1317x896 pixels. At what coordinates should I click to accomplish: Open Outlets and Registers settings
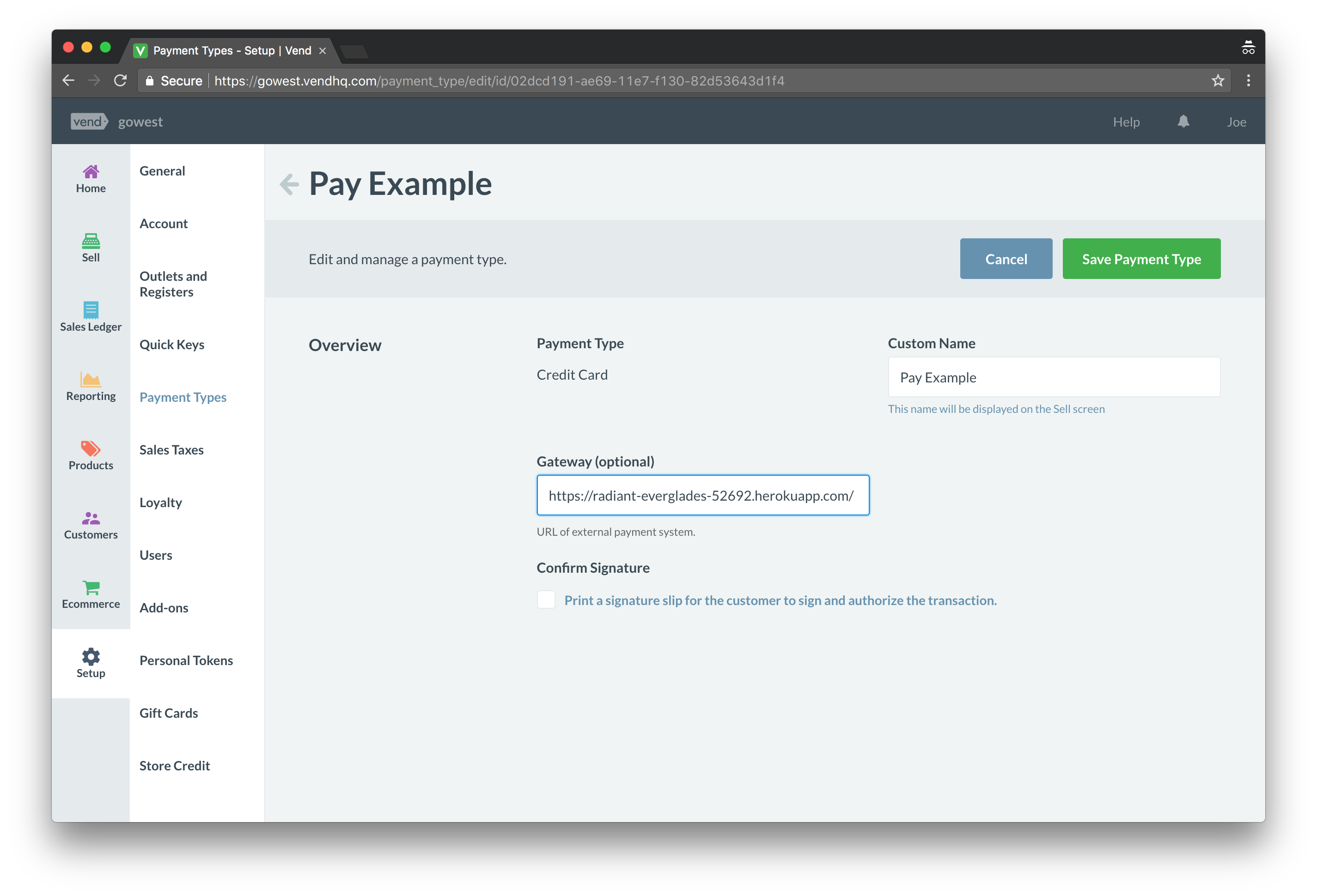[x=173, y=284]
